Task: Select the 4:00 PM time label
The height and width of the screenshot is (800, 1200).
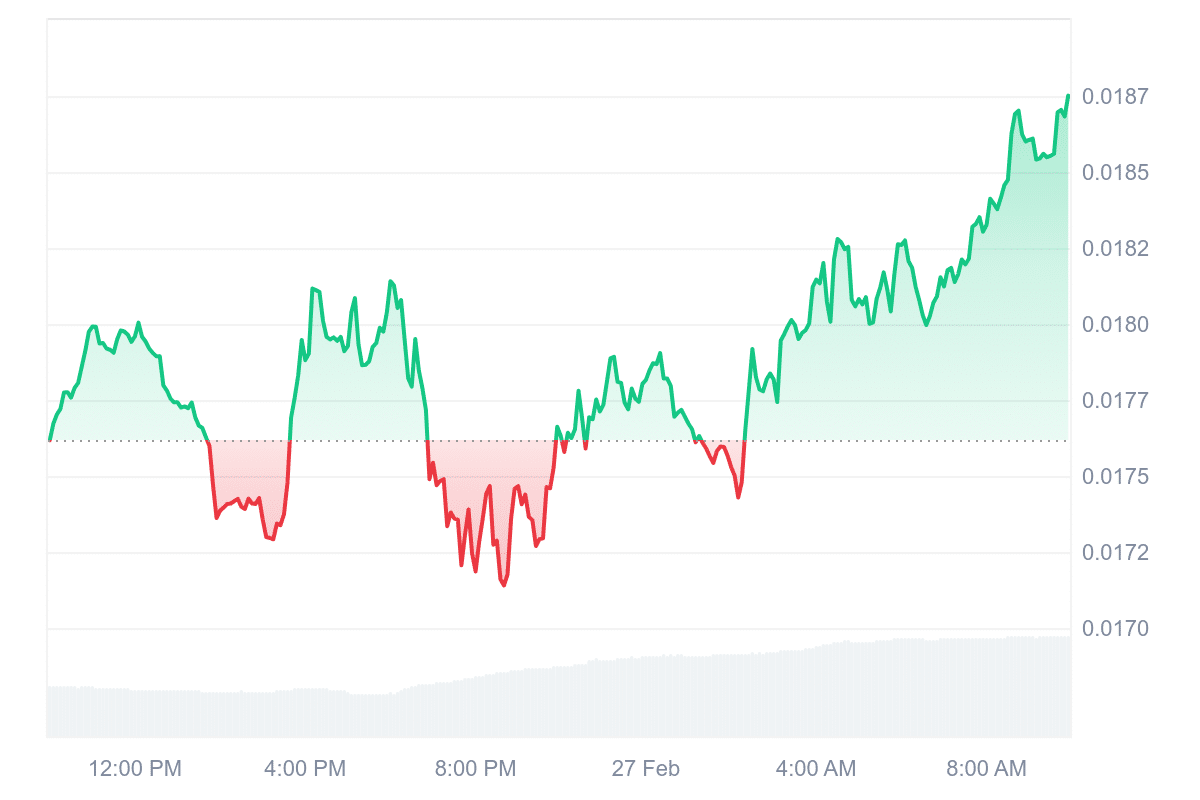Action: point(305,769)
